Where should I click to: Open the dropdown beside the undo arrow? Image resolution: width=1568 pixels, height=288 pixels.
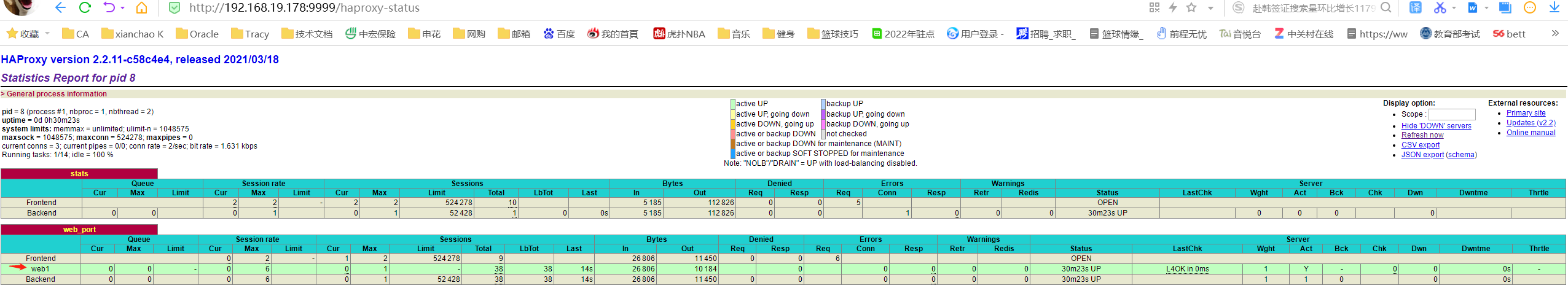point(123,8)
